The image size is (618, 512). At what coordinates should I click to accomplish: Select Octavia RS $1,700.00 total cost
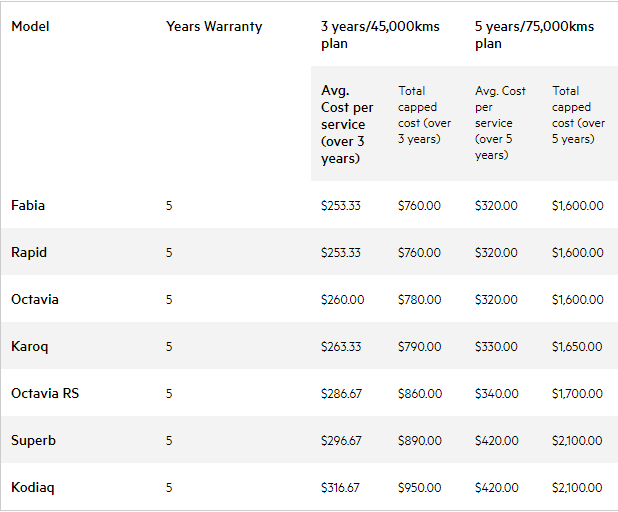[x=577, y=394]
